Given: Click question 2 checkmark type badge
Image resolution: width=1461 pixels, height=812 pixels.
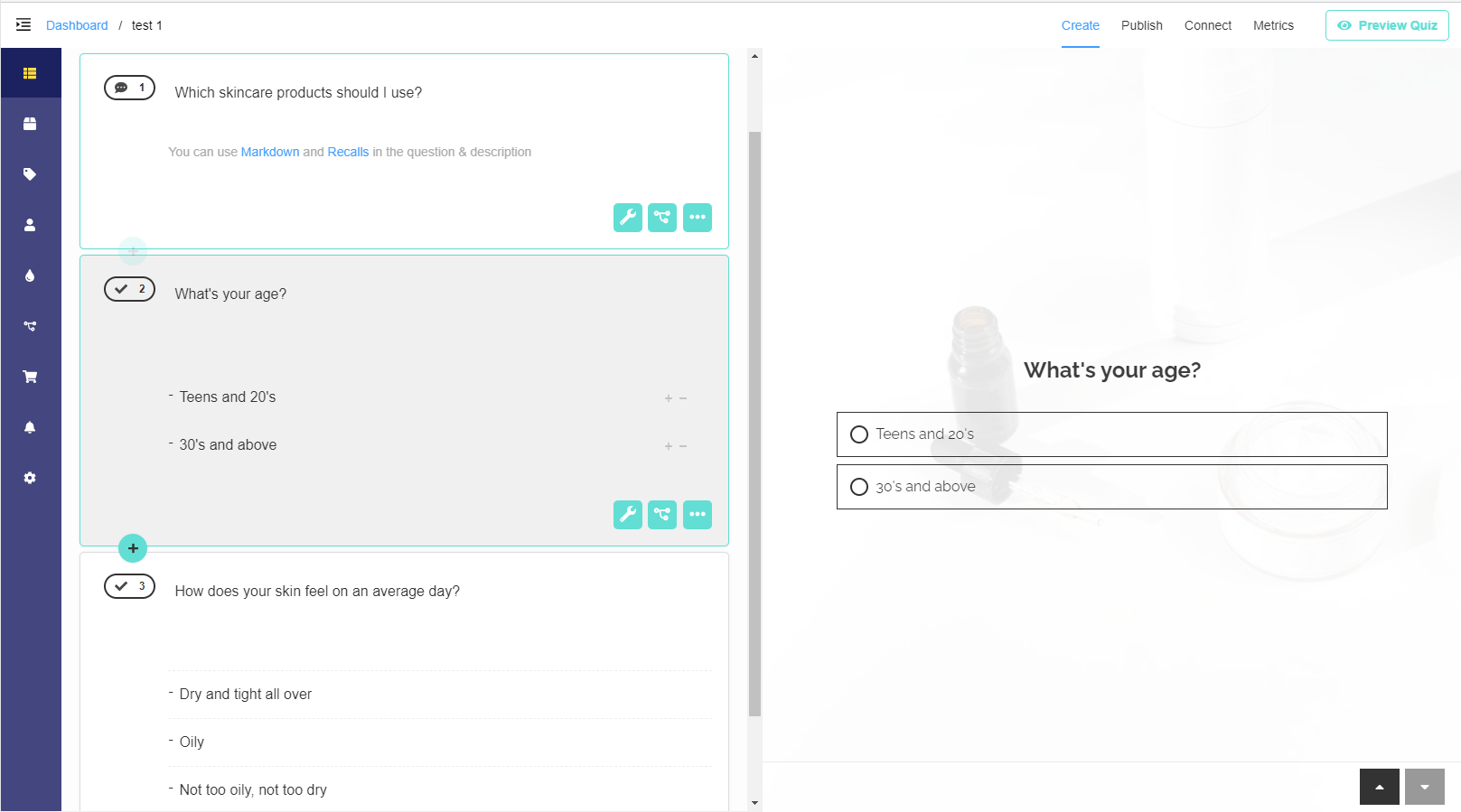Looking at the screenshot, I should tap(130, 289).
